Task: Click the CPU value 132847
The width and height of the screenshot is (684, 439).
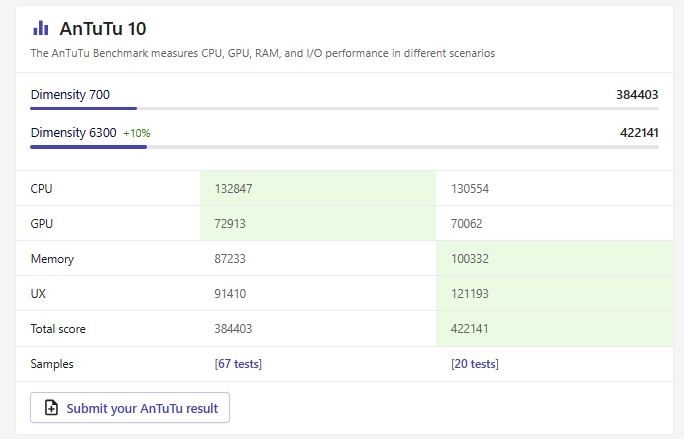Action: (233, 189)
